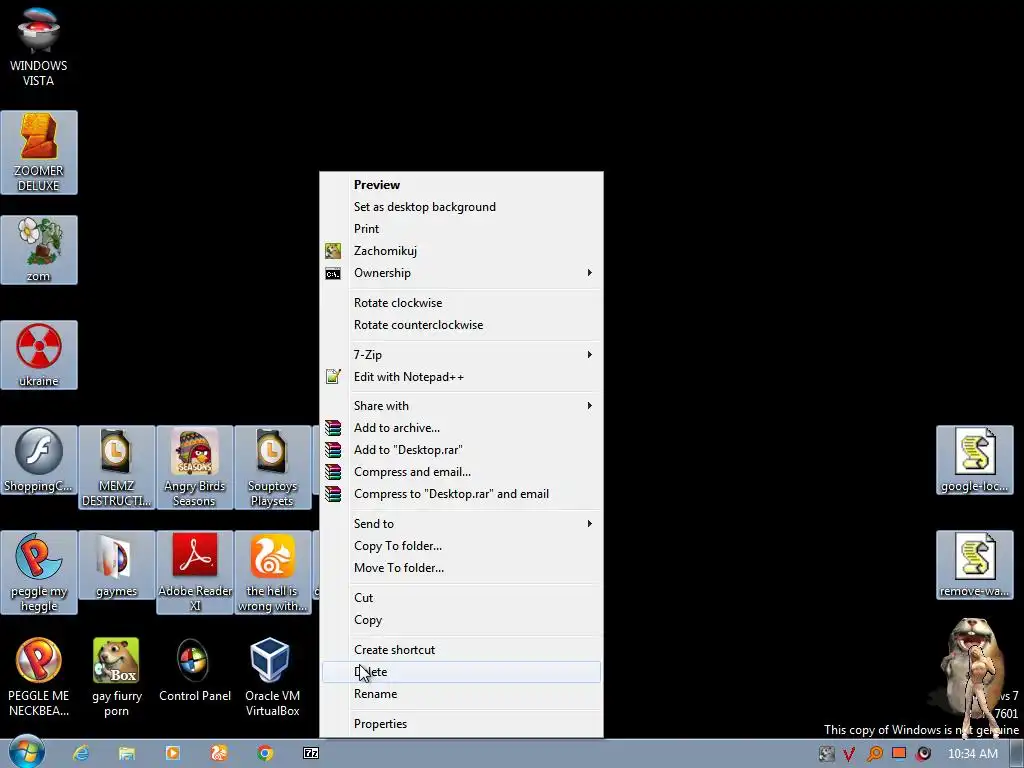Choose Preview in the context menu

click(461, 185)
